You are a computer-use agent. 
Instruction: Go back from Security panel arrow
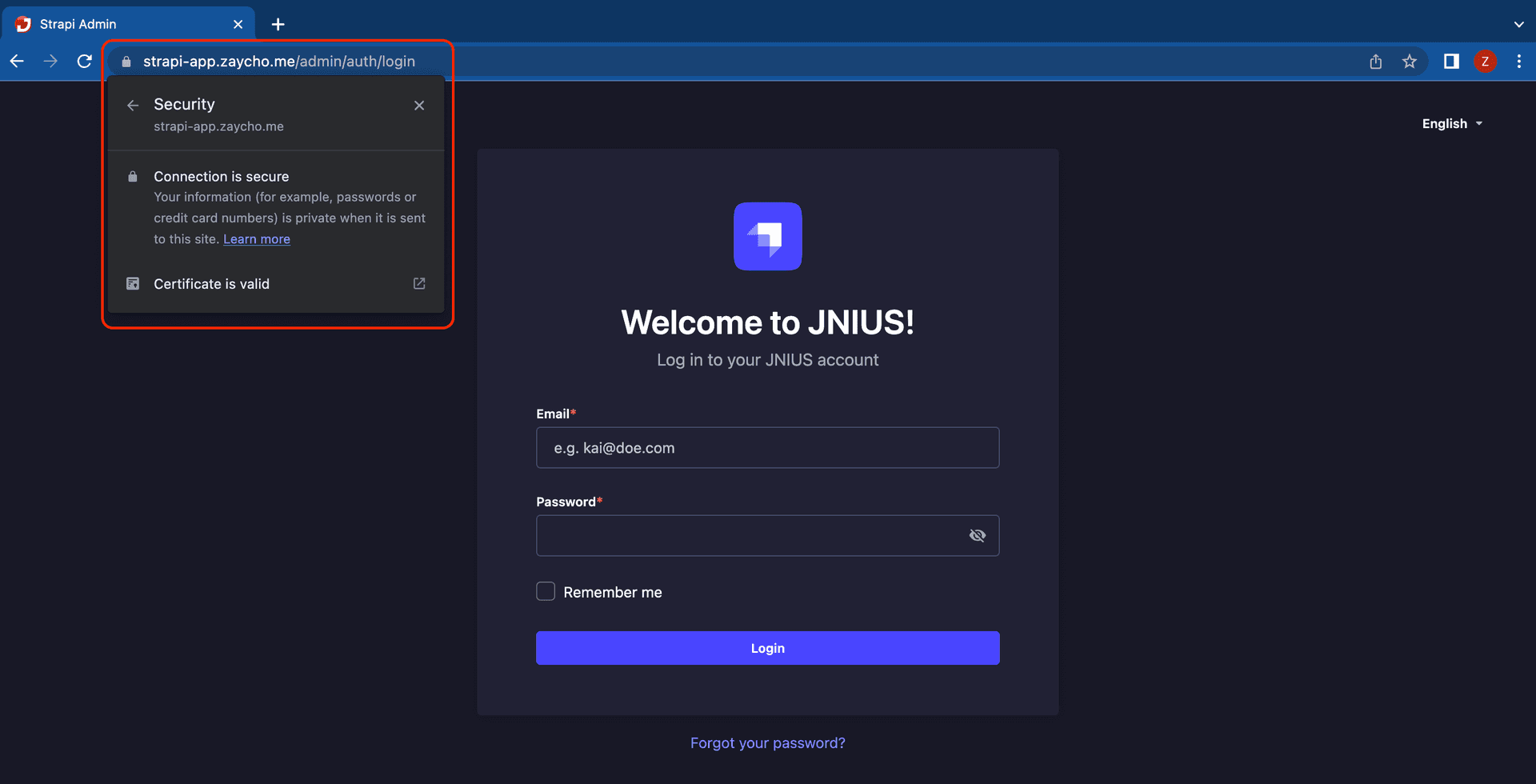134,105
